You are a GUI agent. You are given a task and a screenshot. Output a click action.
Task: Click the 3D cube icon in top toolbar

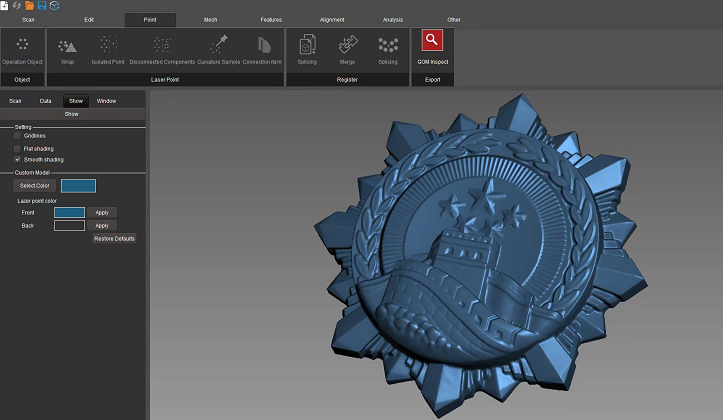(54, 6)
